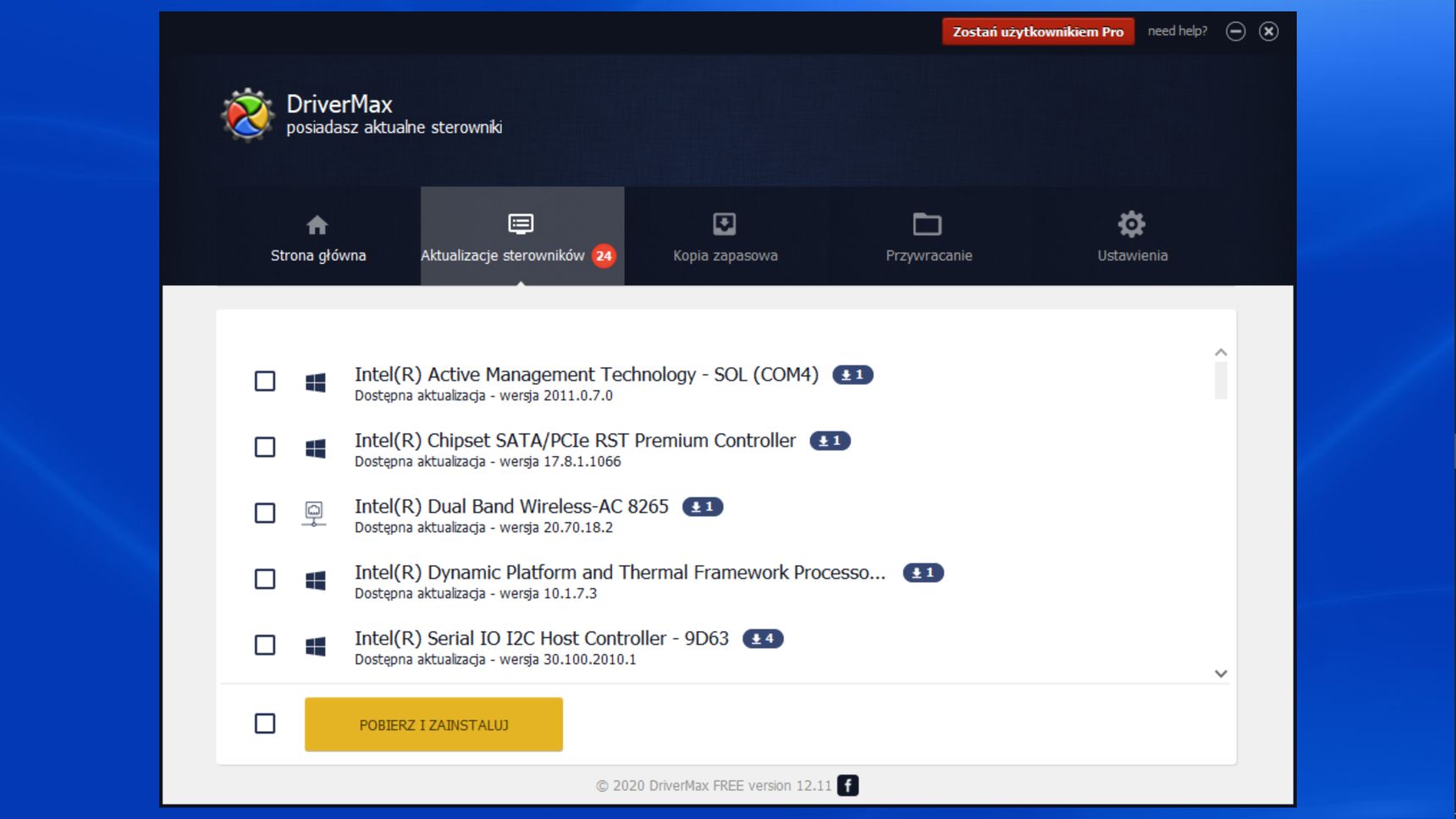Click the scroll down arrow of driver list
Image resolution: width=1456 pixels, height=819 pixels.
pos(1221,673)
